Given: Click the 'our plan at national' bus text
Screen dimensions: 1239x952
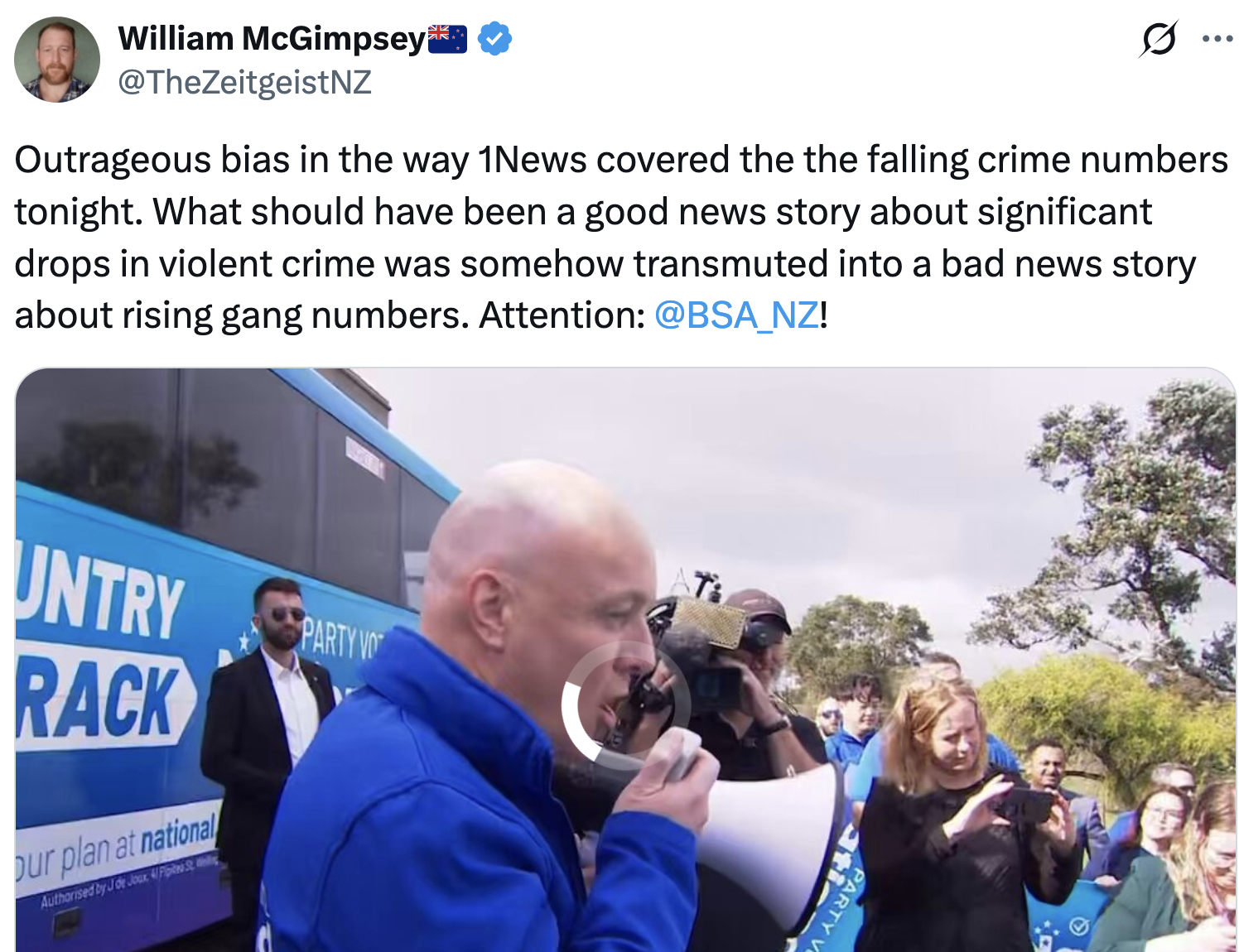Looking at the screenshot, I should [x=116, y=850].
